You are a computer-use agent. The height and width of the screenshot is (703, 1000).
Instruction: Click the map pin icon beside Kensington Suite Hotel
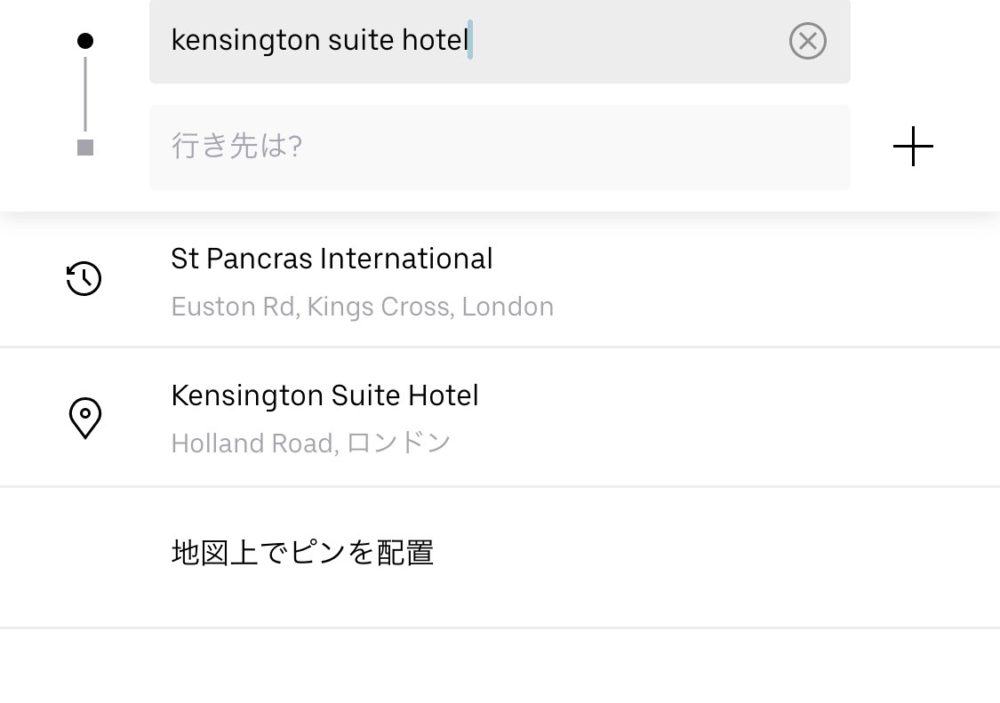84,417
